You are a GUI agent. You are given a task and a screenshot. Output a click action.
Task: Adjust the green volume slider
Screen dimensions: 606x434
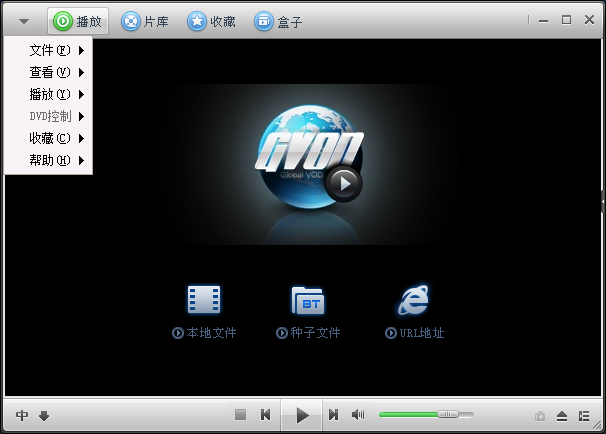426,414
